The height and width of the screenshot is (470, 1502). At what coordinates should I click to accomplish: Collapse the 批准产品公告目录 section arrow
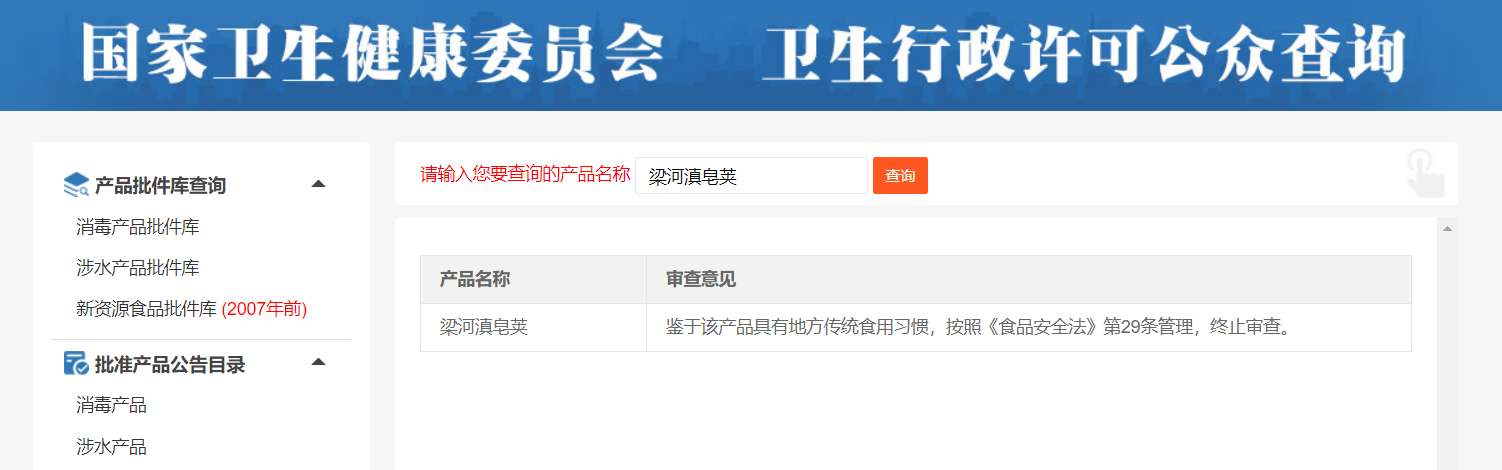pos(318,362)
